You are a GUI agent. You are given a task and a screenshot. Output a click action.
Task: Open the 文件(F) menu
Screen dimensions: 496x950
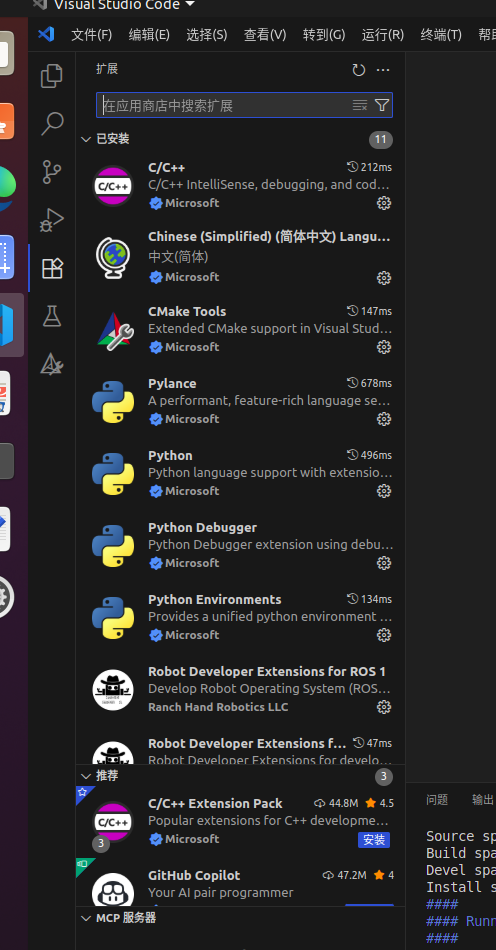(91, 35)
